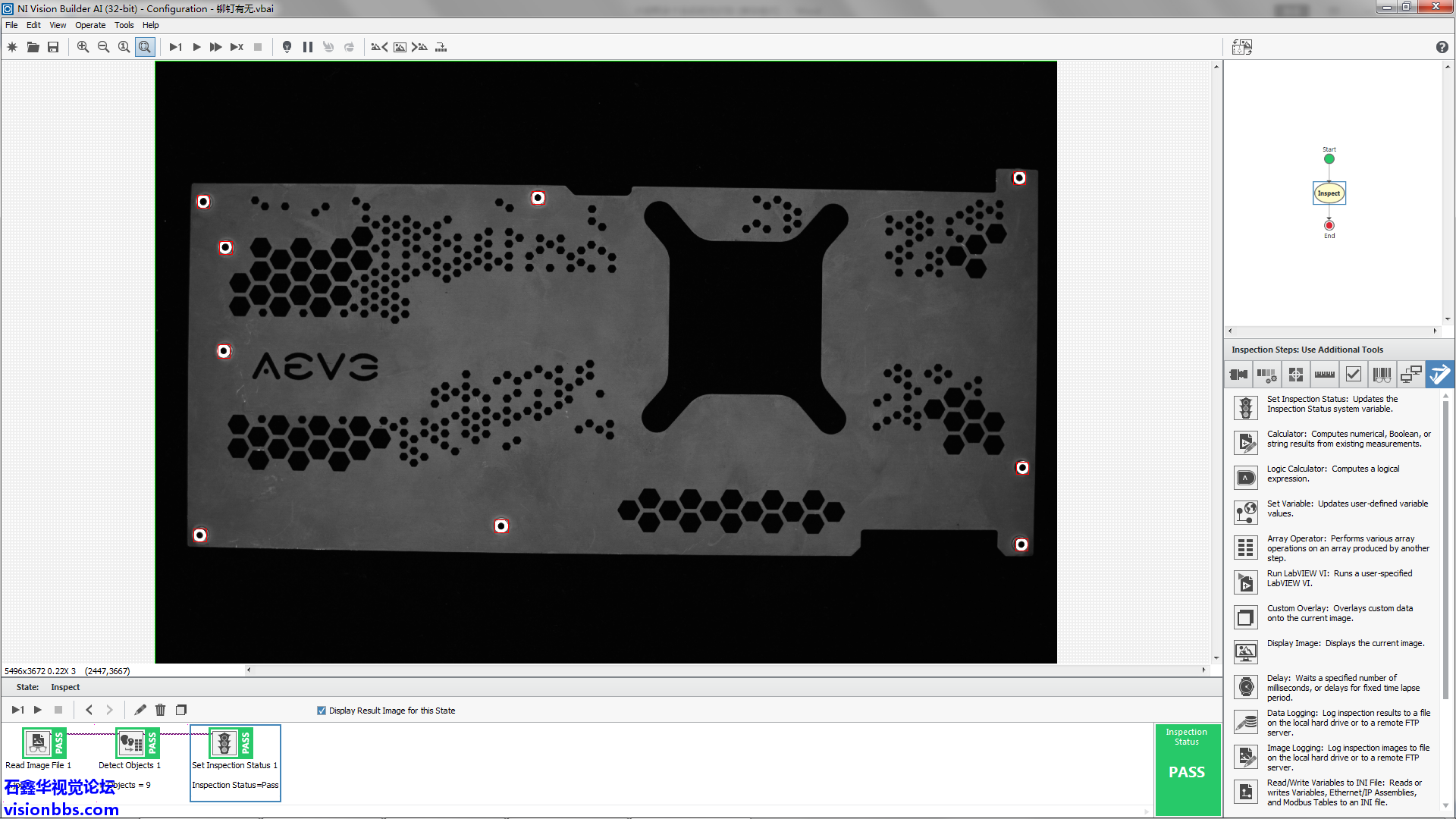Select the Set Inspection Status 1 step
1456x819 pixels.
tap(235, 762)
